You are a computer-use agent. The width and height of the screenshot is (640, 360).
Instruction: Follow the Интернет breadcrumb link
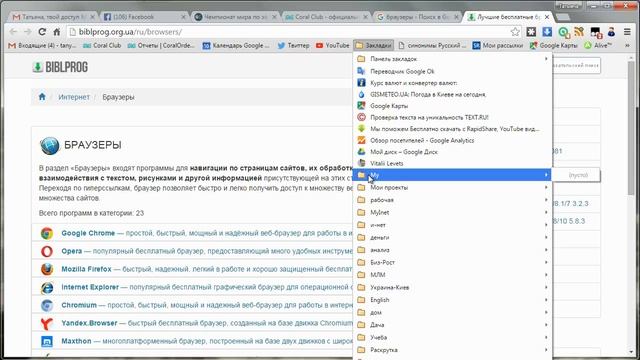pos(74,97)
